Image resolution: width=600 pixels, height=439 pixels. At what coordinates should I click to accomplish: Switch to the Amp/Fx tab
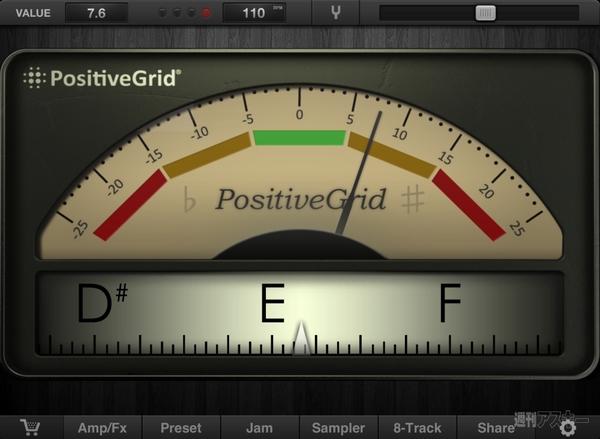tap(102, 428)
